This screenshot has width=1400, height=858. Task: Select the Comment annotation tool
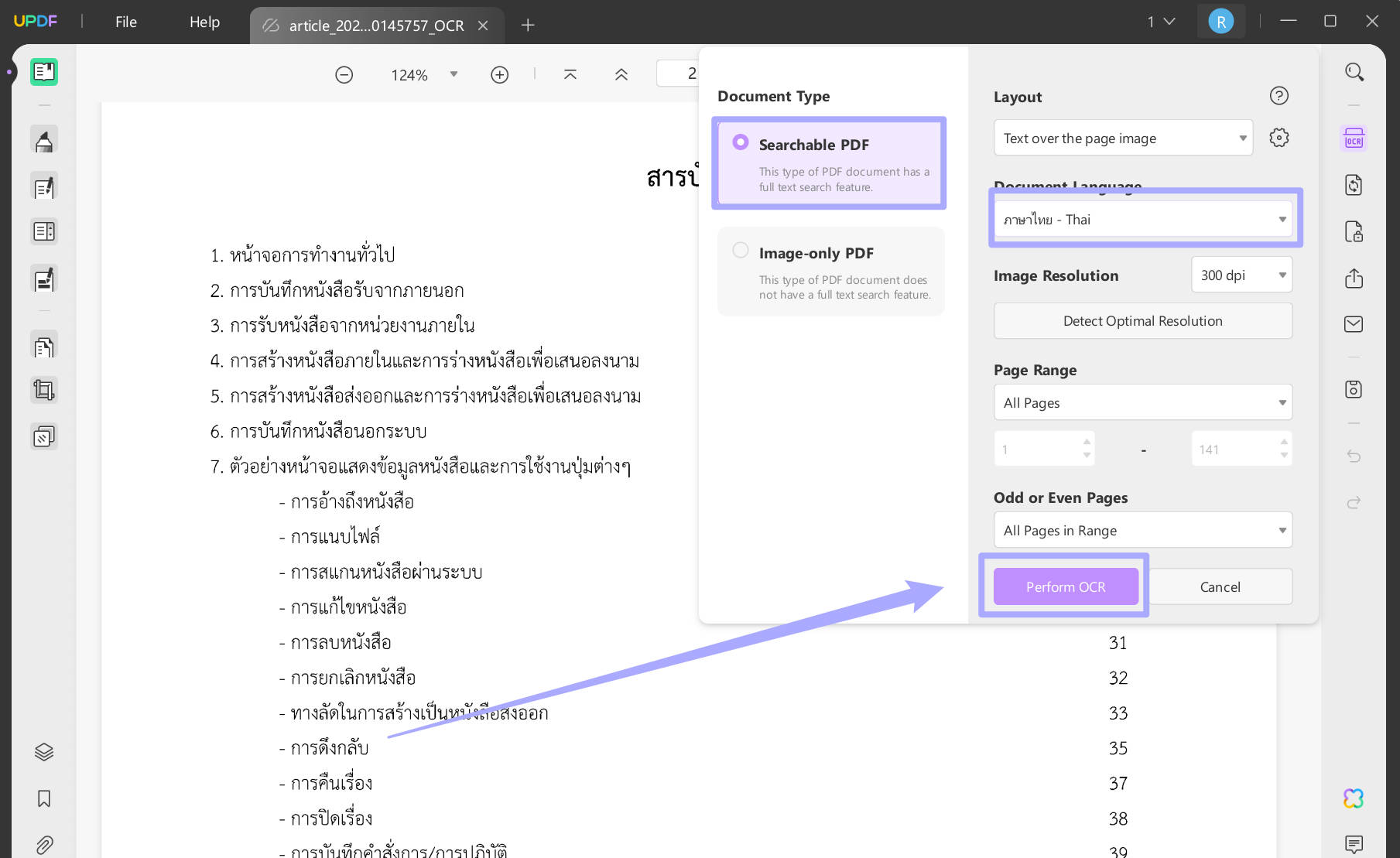44,139
